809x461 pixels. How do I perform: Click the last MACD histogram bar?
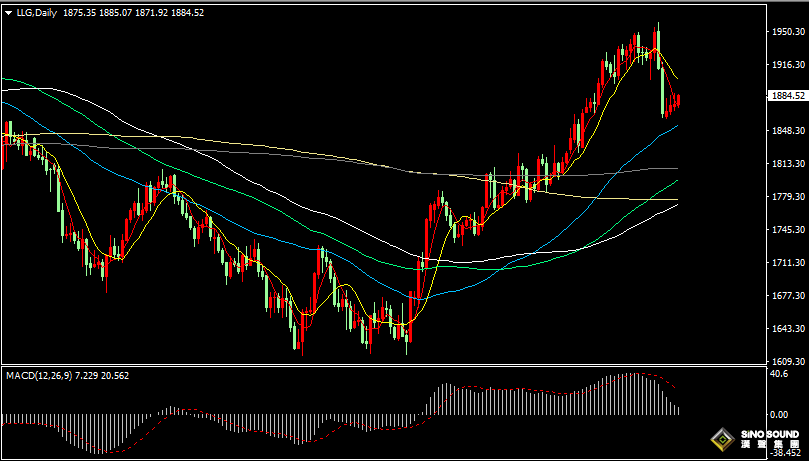point(678,409)
